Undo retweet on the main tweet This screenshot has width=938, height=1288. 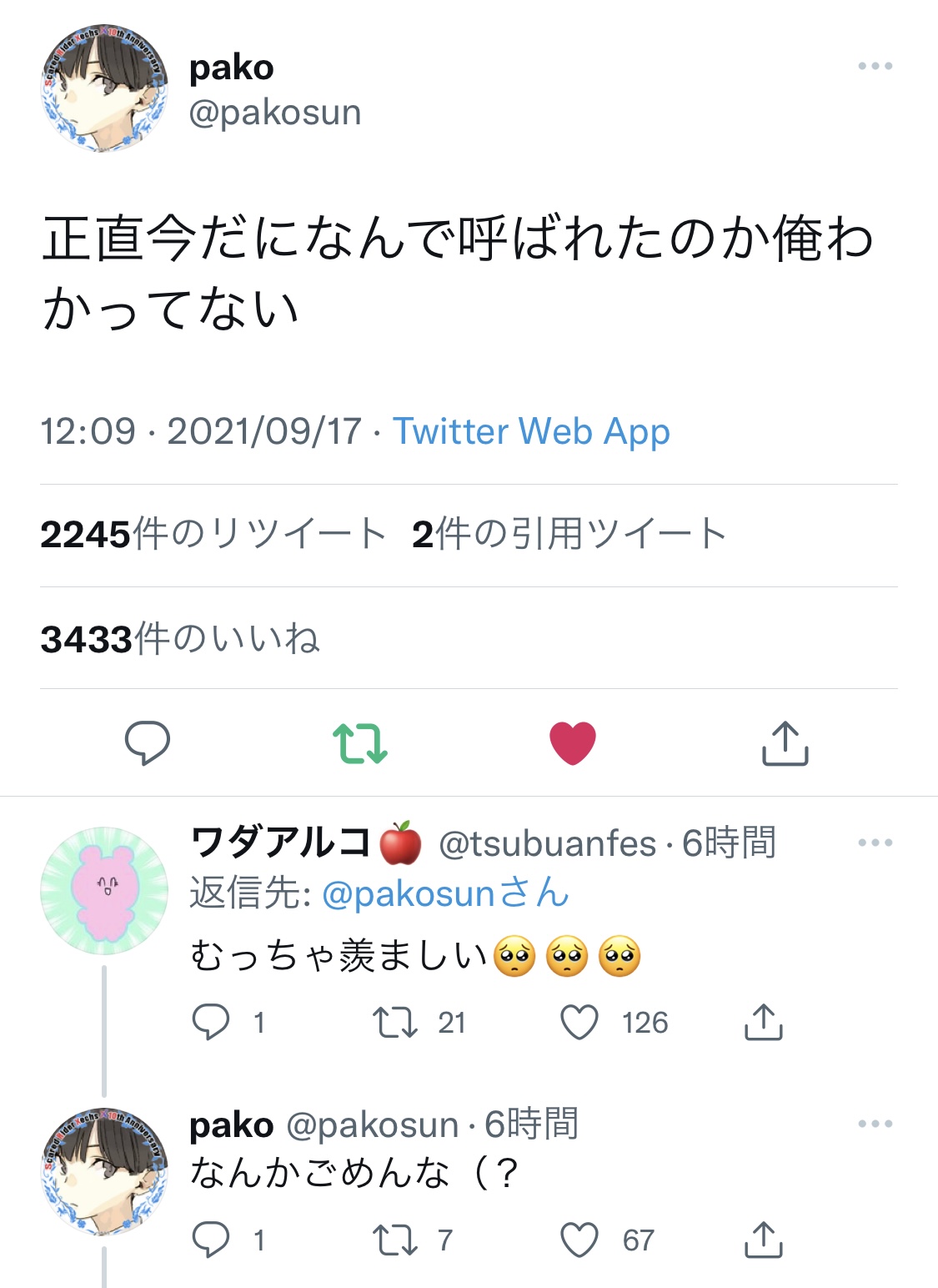pyautogui.click(x=360, y=742)
